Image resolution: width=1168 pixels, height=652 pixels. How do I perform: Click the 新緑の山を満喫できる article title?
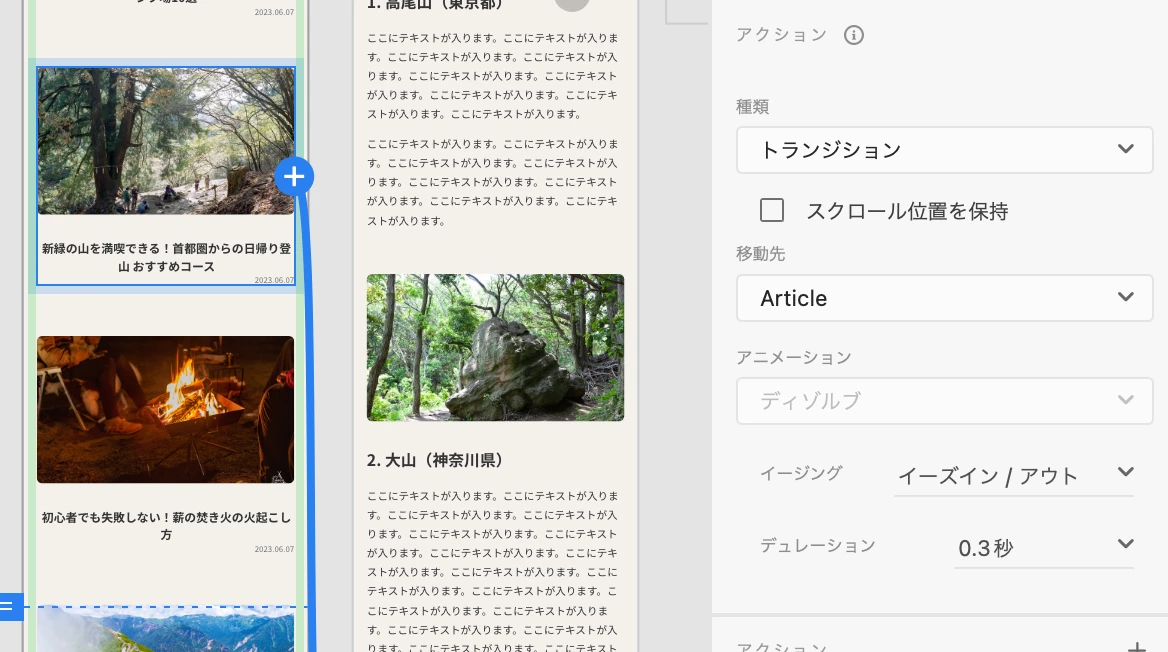pyautogui.click(x=166, y=257)
